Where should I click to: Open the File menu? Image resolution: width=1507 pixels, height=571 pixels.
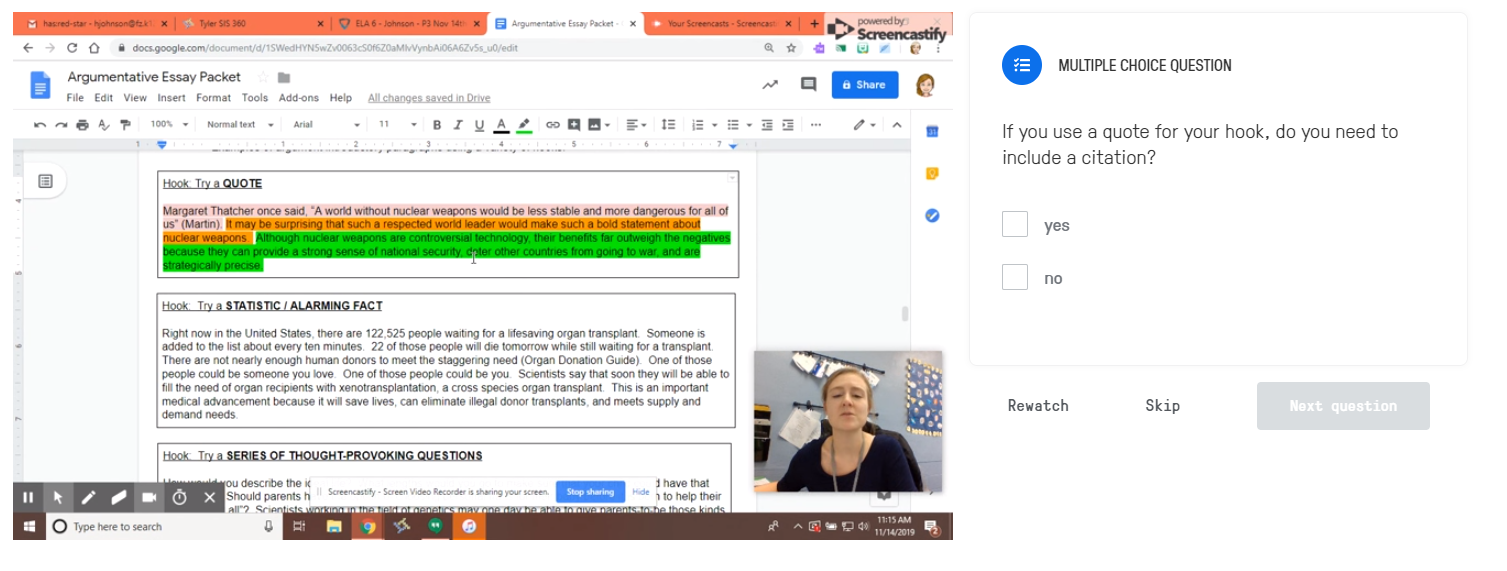75,98
